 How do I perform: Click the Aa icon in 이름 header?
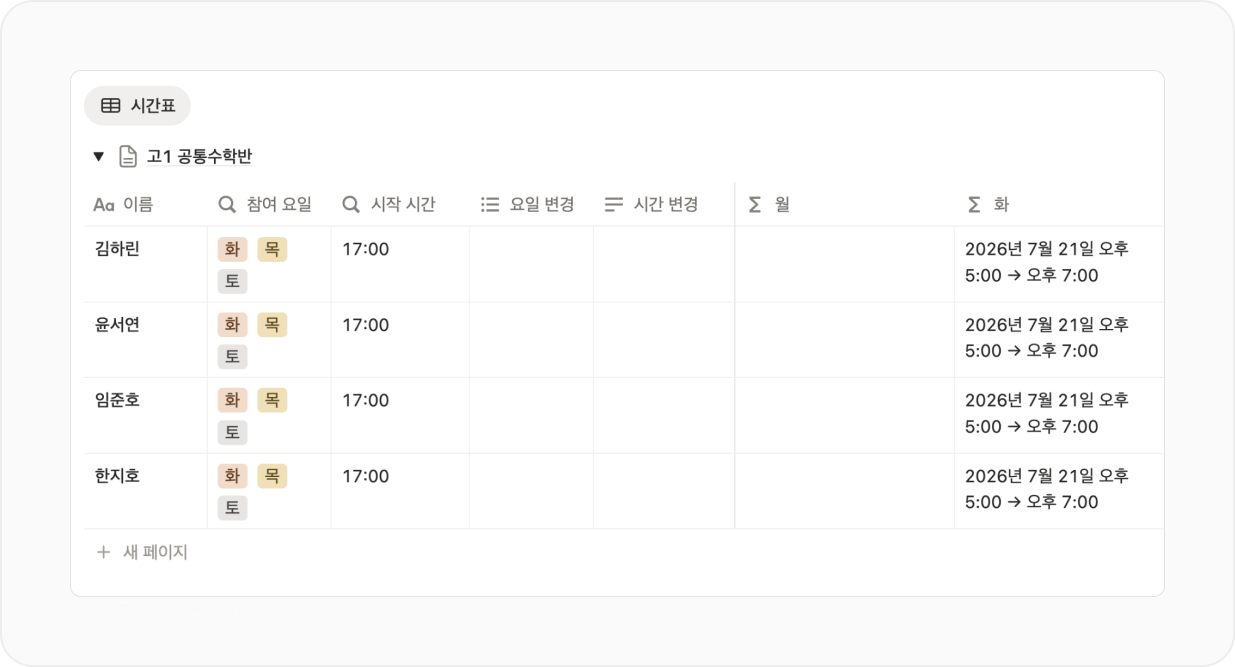pos(104,204)
